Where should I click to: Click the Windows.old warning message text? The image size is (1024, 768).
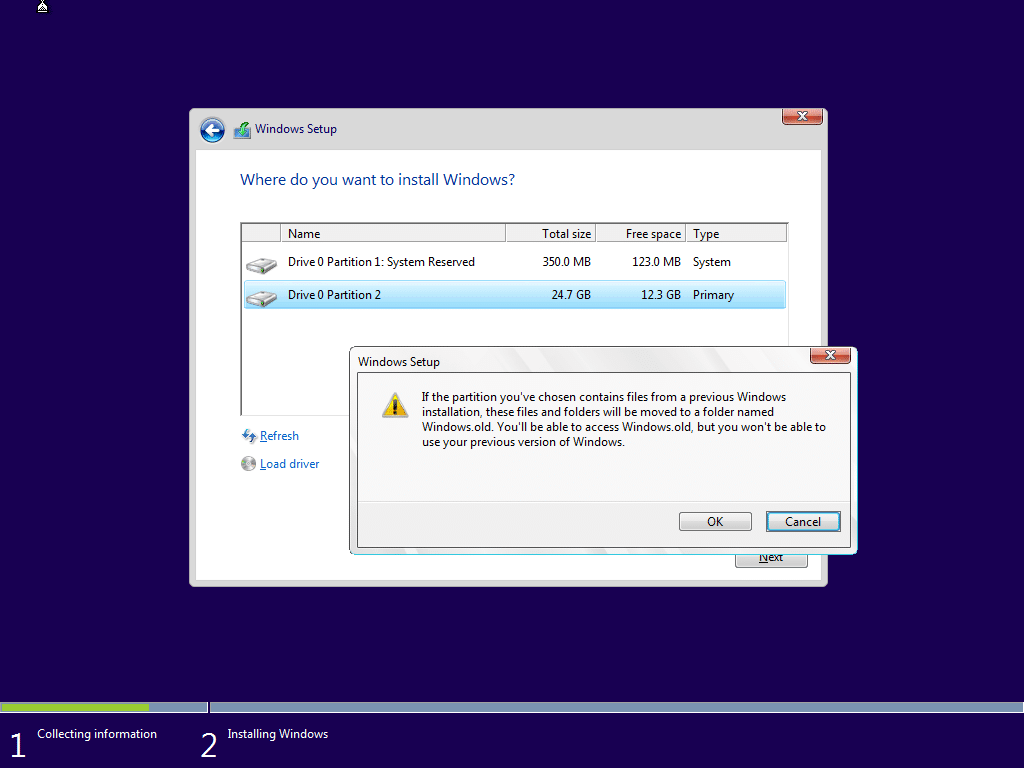(x=624, y=419)
